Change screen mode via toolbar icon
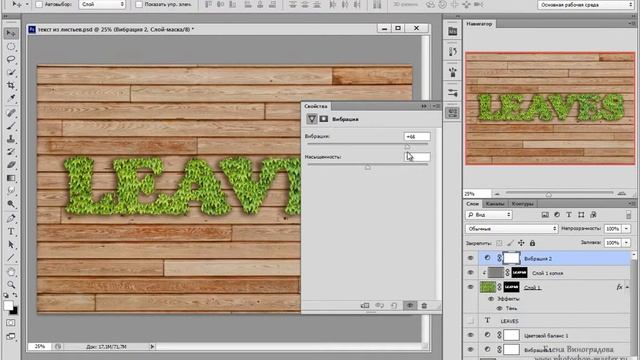The height and width of the screenshot is (360, 640). [11, 336]
